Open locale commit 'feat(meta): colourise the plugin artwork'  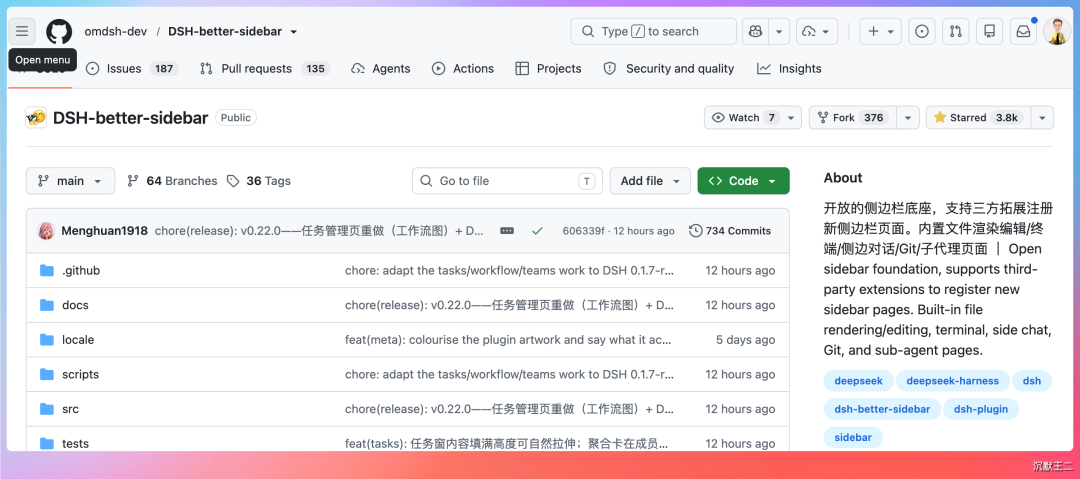click(x=509, y=340)
